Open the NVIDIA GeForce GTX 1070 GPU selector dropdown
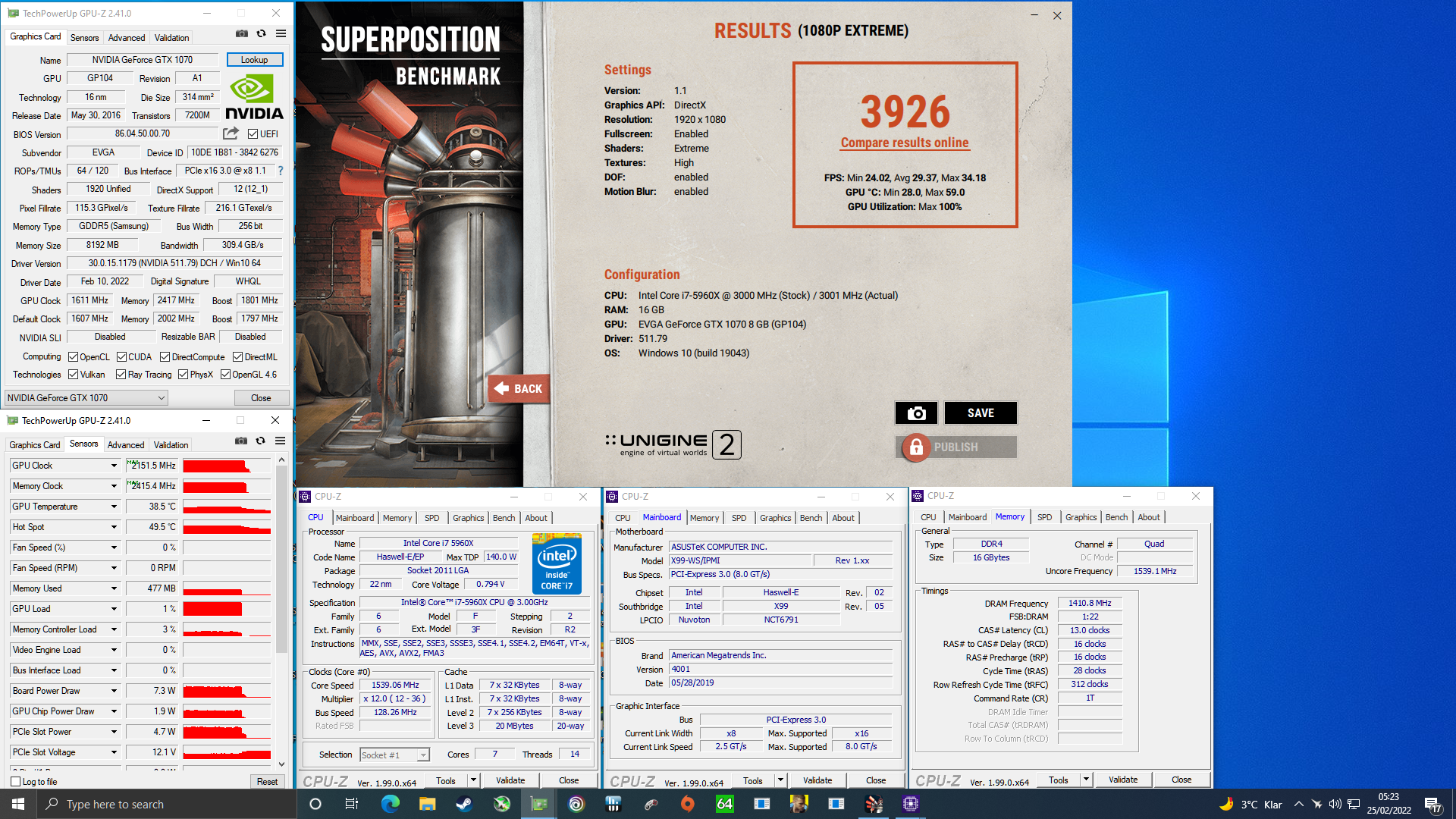Image resolution: width=1456 pixels, height=819 pixels. point(86,397)
